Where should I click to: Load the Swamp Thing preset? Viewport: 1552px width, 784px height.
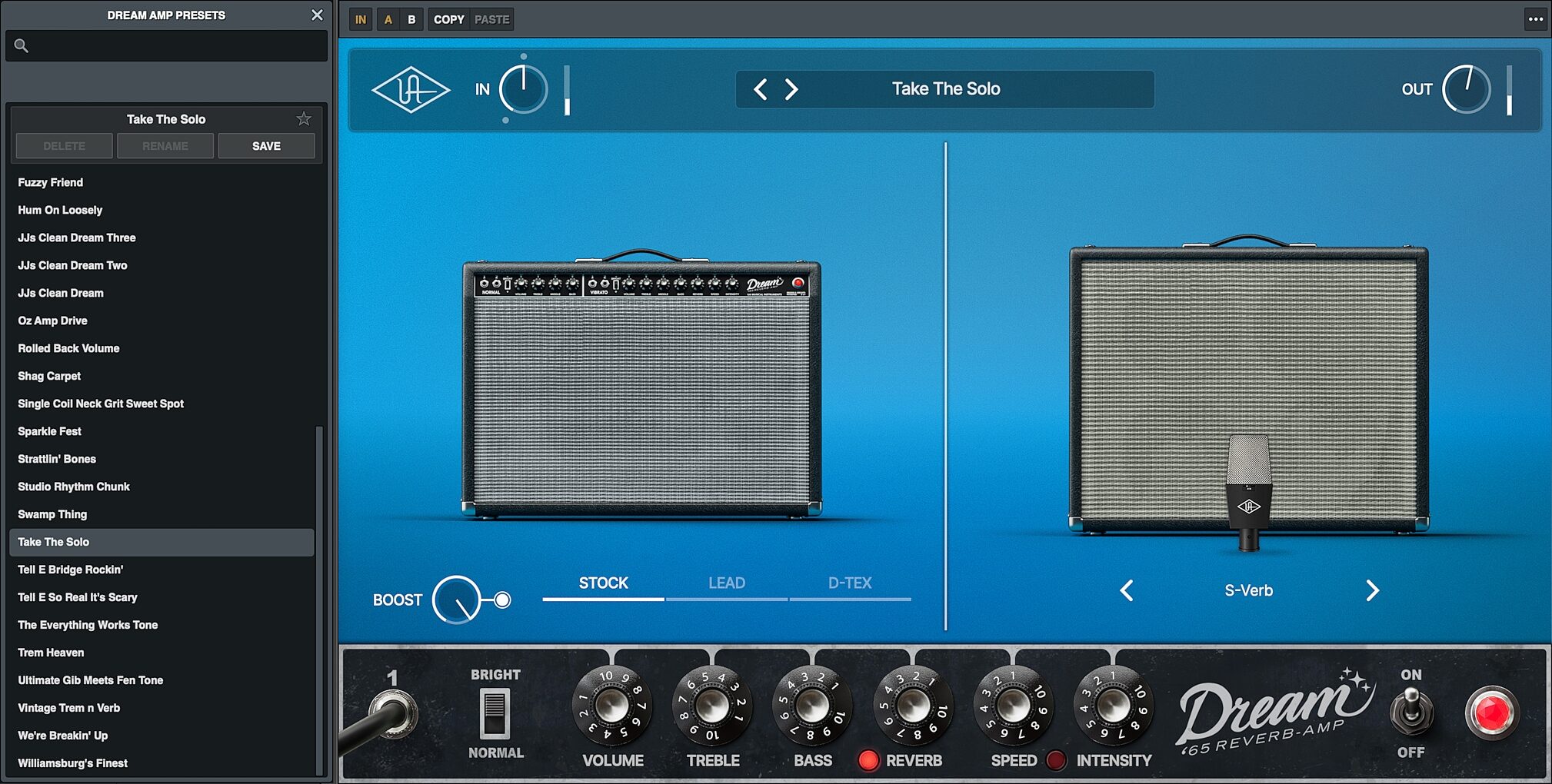tap(162, 514)
